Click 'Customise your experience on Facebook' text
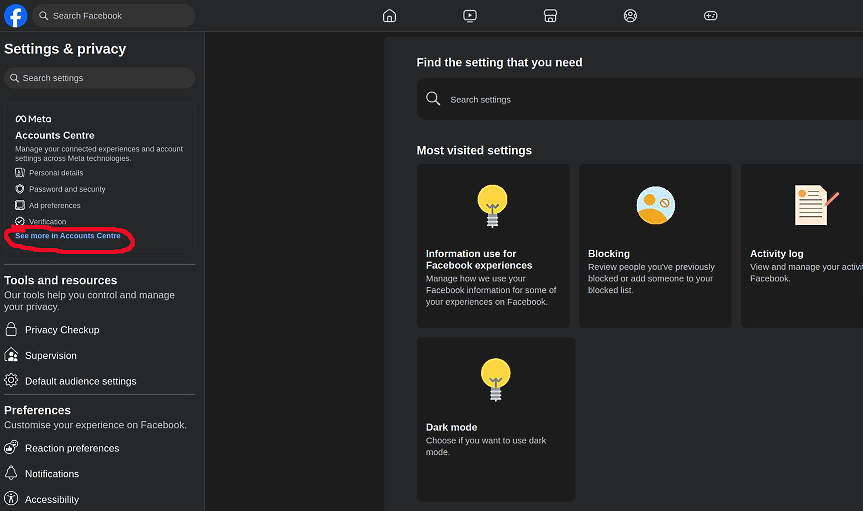Screen dimensions: 863x511 95,425
